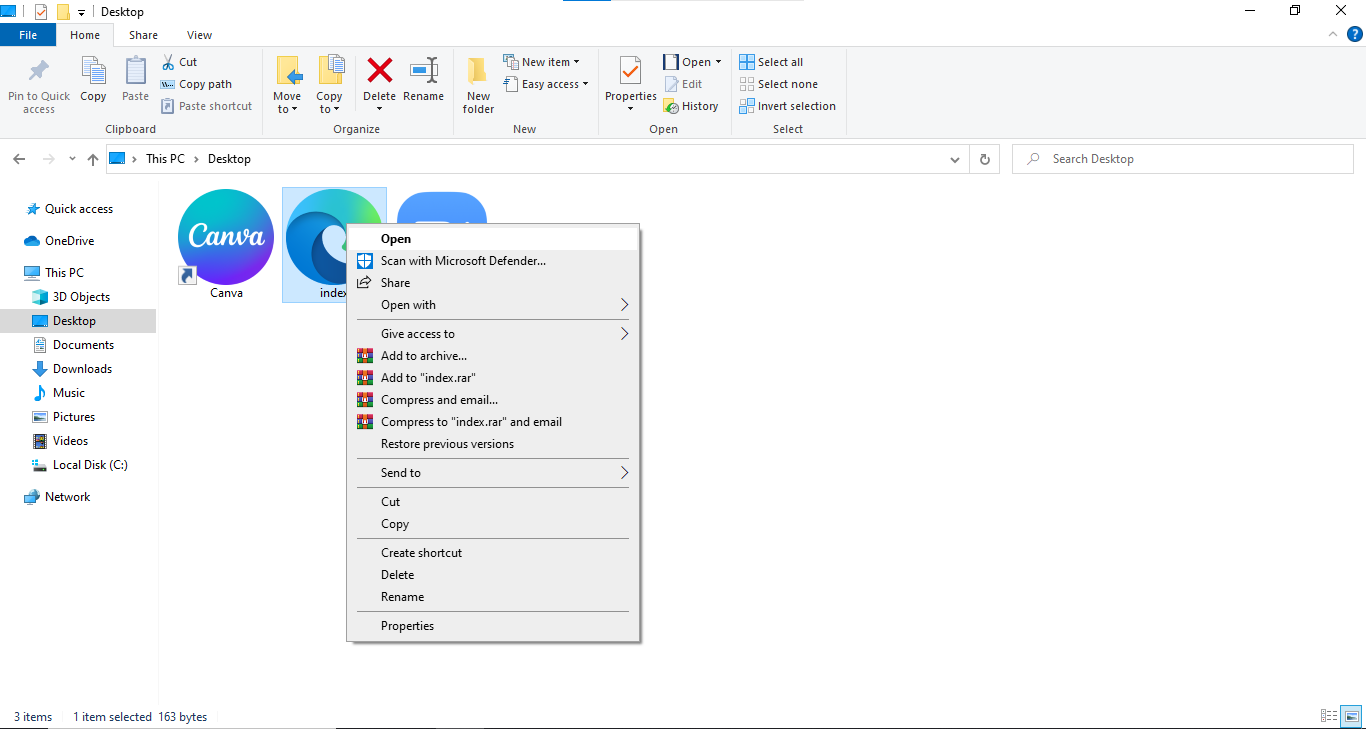1366x729 pixels.
Task: Click the Back navigation arrow
Action: [19, 159]
